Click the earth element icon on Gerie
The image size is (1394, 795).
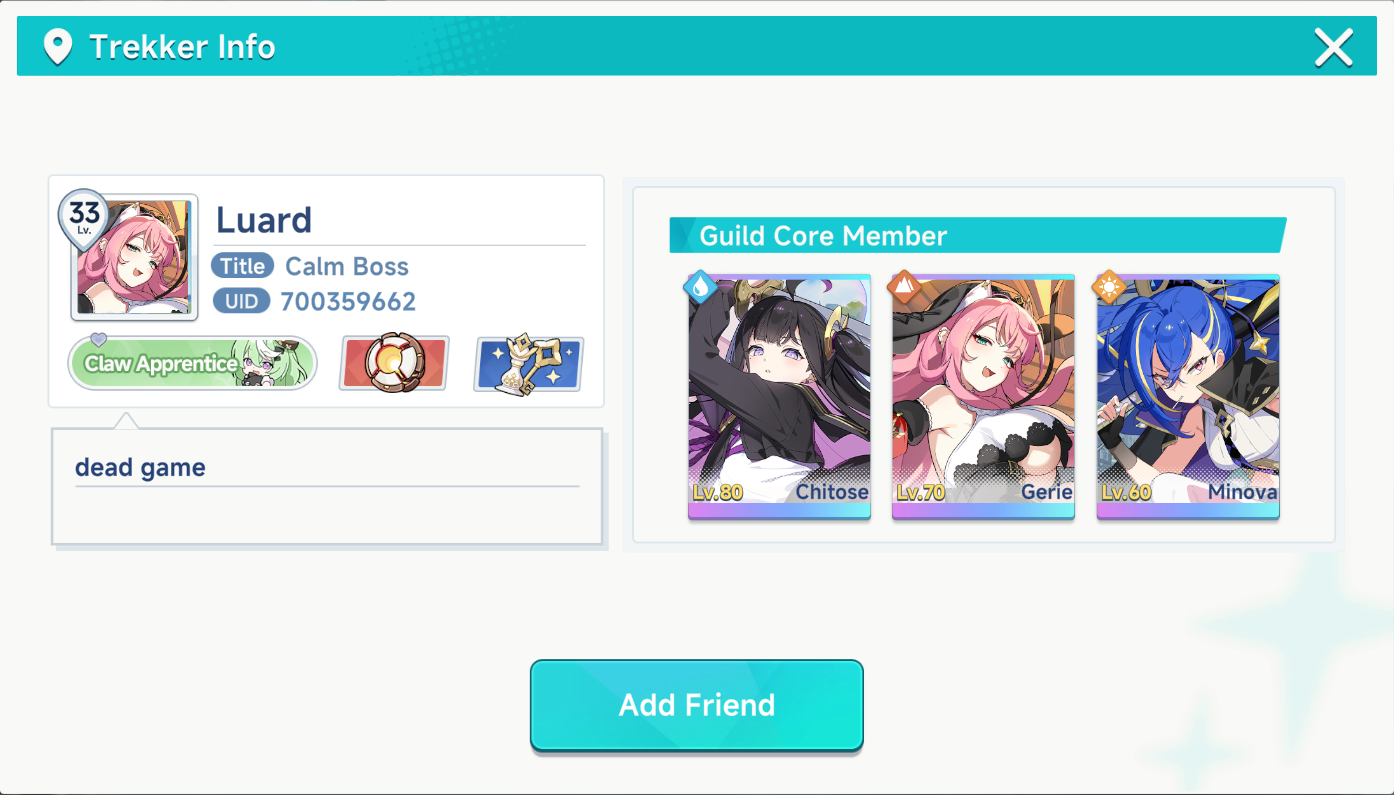904,288
